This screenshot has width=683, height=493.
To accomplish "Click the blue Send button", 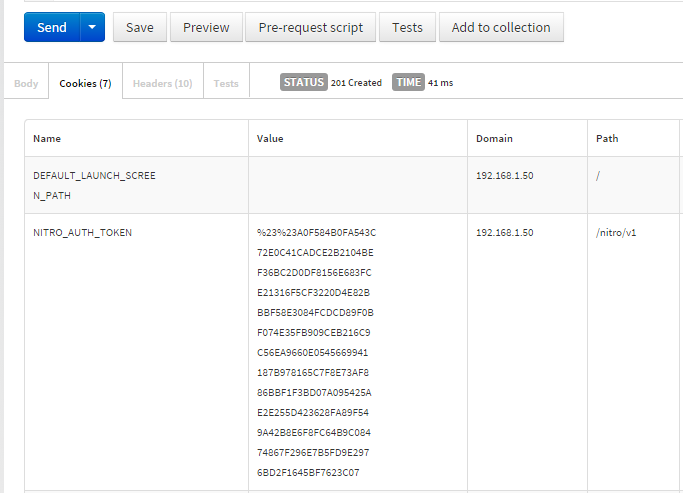I will tap(51, 27).
